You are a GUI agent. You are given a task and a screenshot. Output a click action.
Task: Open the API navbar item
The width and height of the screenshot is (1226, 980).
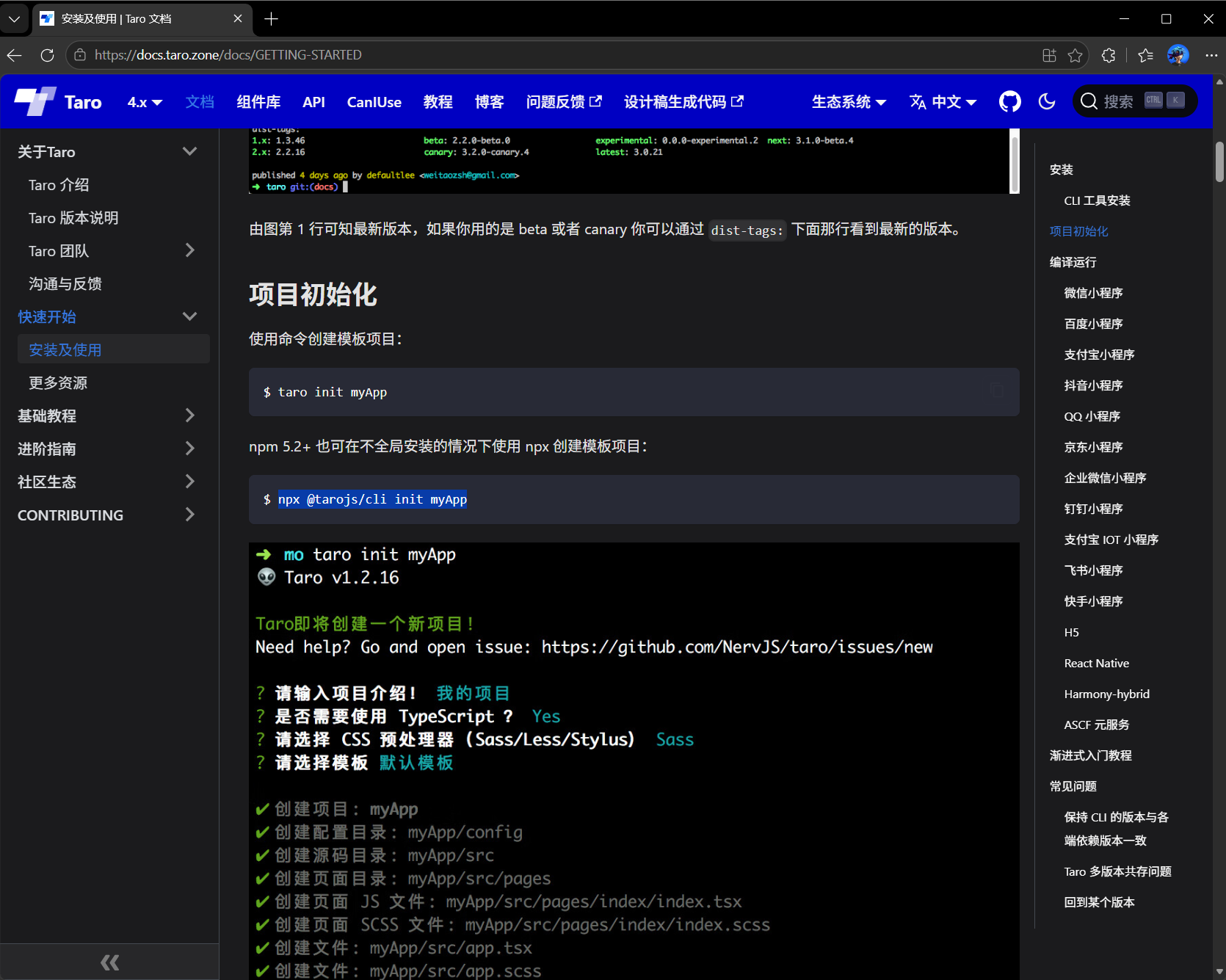pyautogui.click(x=313, y=102)
